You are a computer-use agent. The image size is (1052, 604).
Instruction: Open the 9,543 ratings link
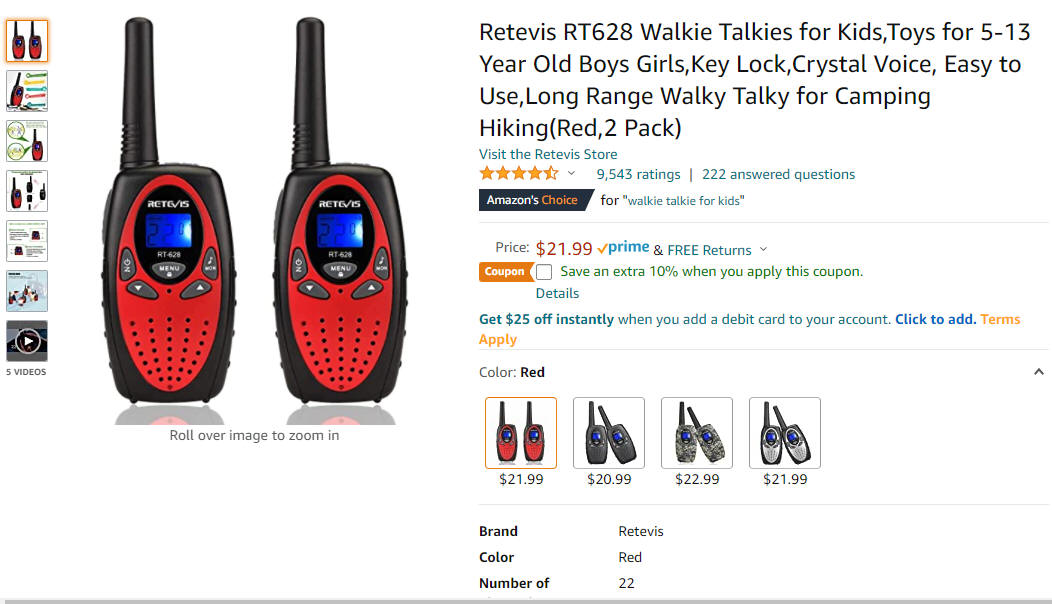[x=638, y=174]
